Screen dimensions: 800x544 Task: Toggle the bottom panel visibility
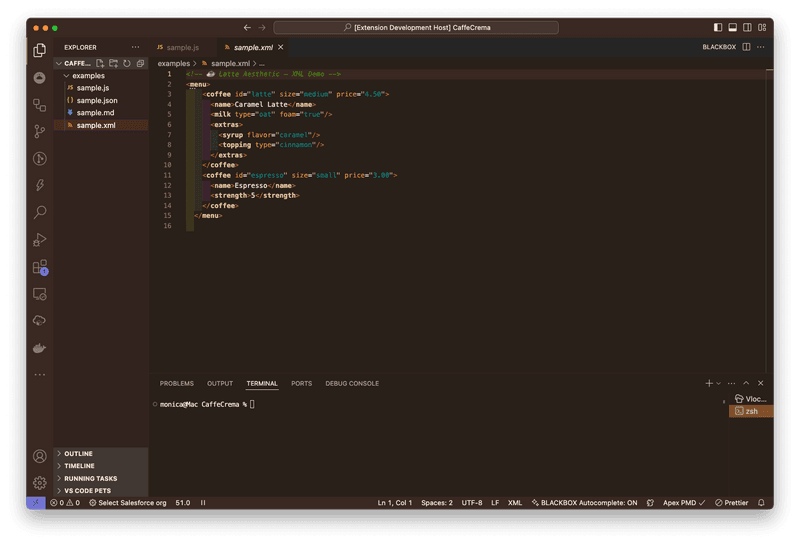[733, 28]
